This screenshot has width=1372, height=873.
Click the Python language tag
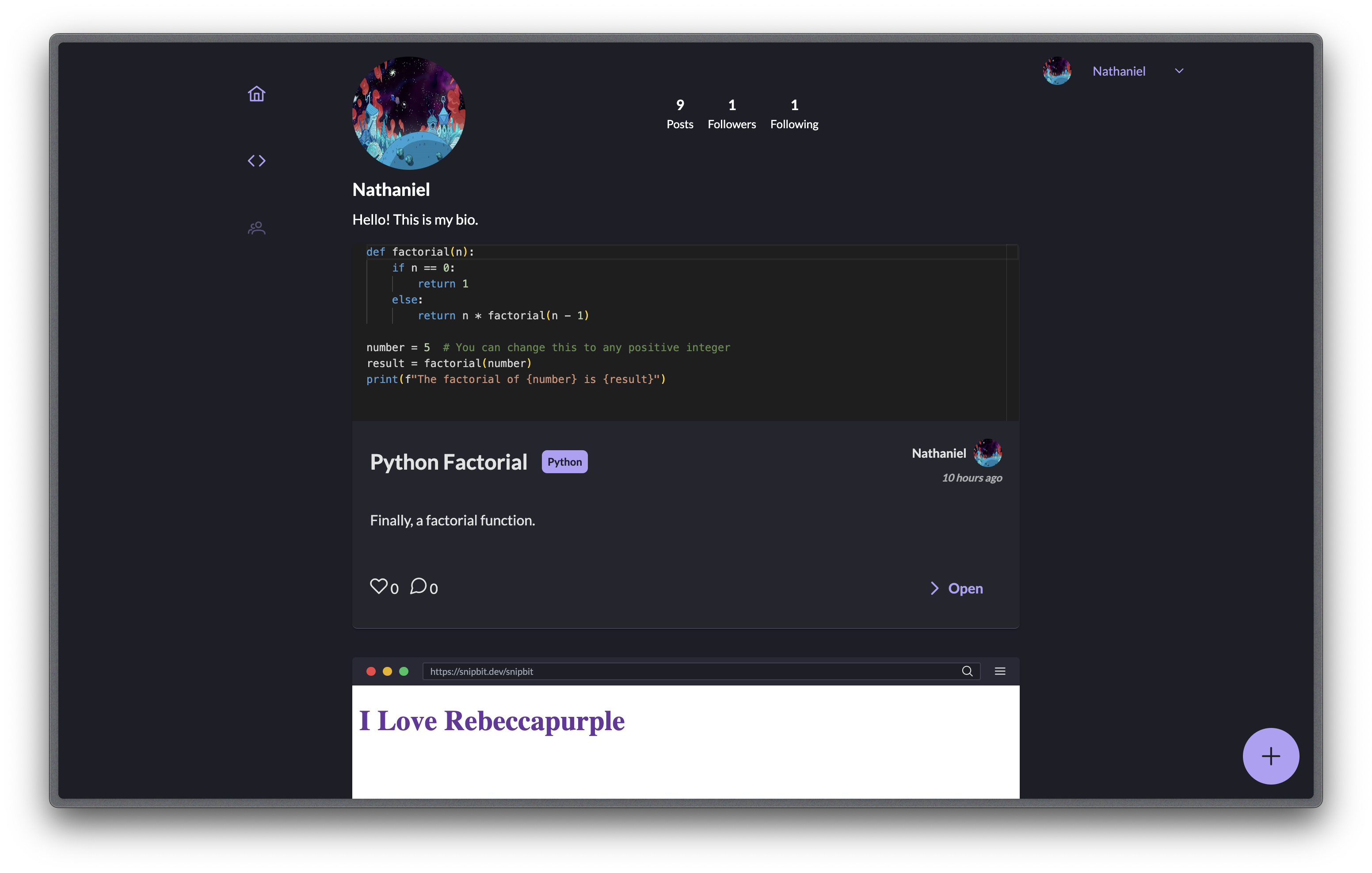point(564,462)
